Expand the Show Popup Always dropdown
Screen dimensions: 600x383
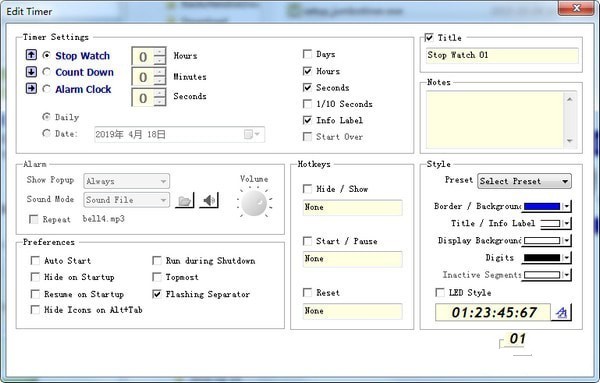(x=127, y=181)
